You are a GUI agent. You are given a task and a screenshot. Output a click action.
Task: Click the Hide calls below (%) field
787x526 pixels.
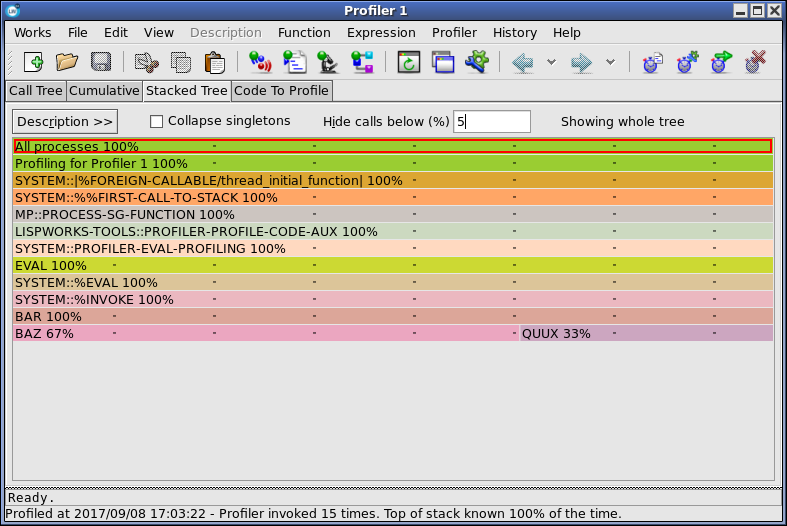492,121
